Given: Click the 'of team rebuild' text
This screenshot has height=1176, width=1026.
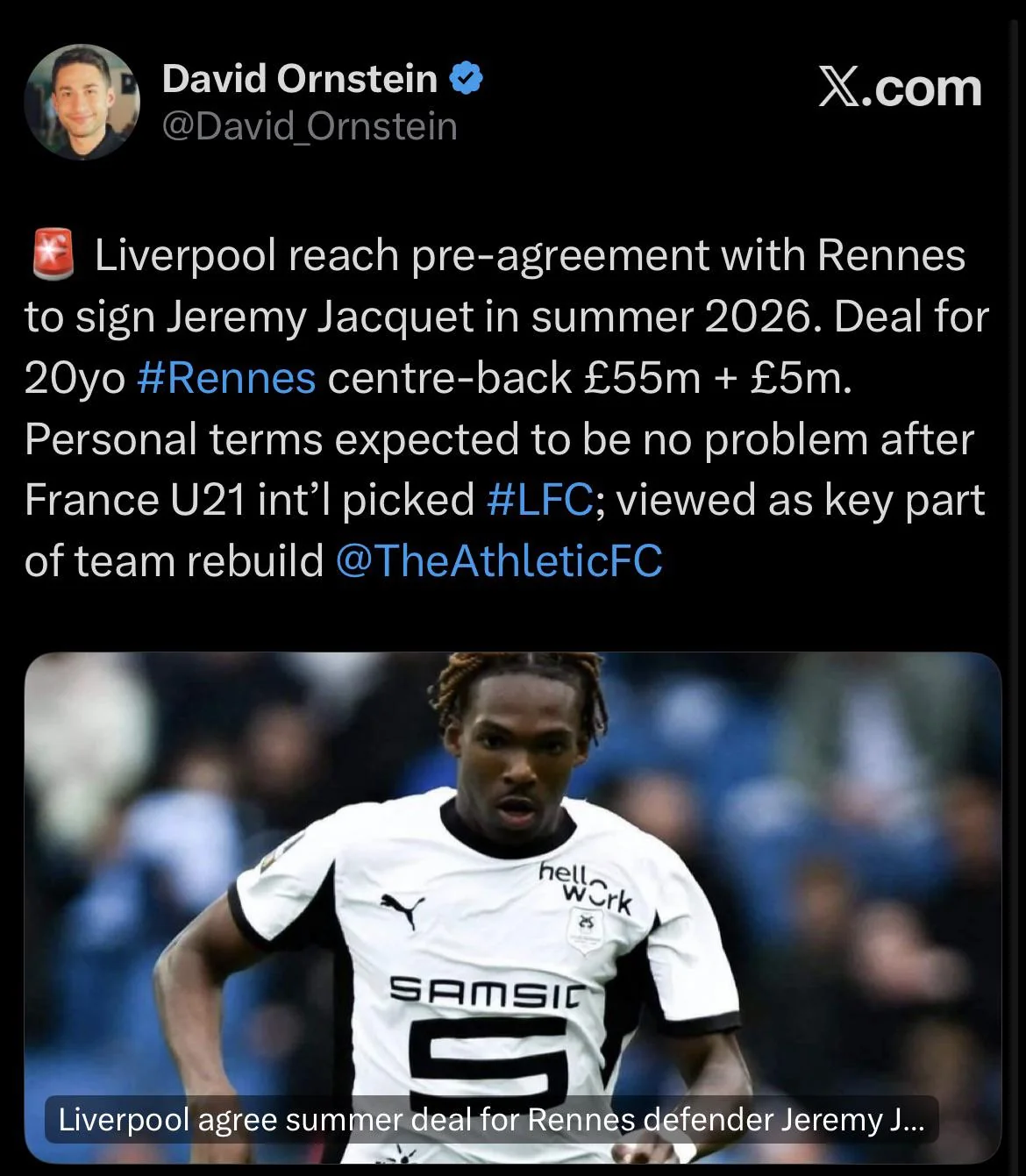Looking at the screenshot, I should 174,561.
